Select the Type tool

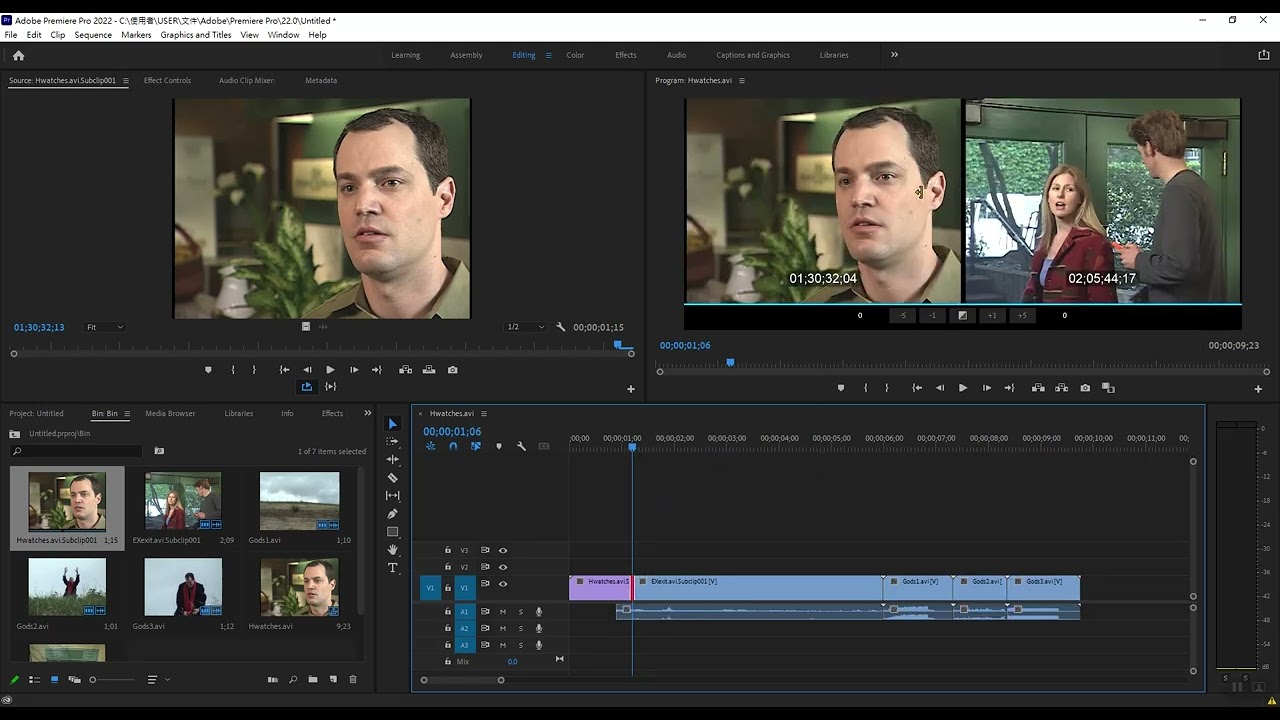[392, 567]
